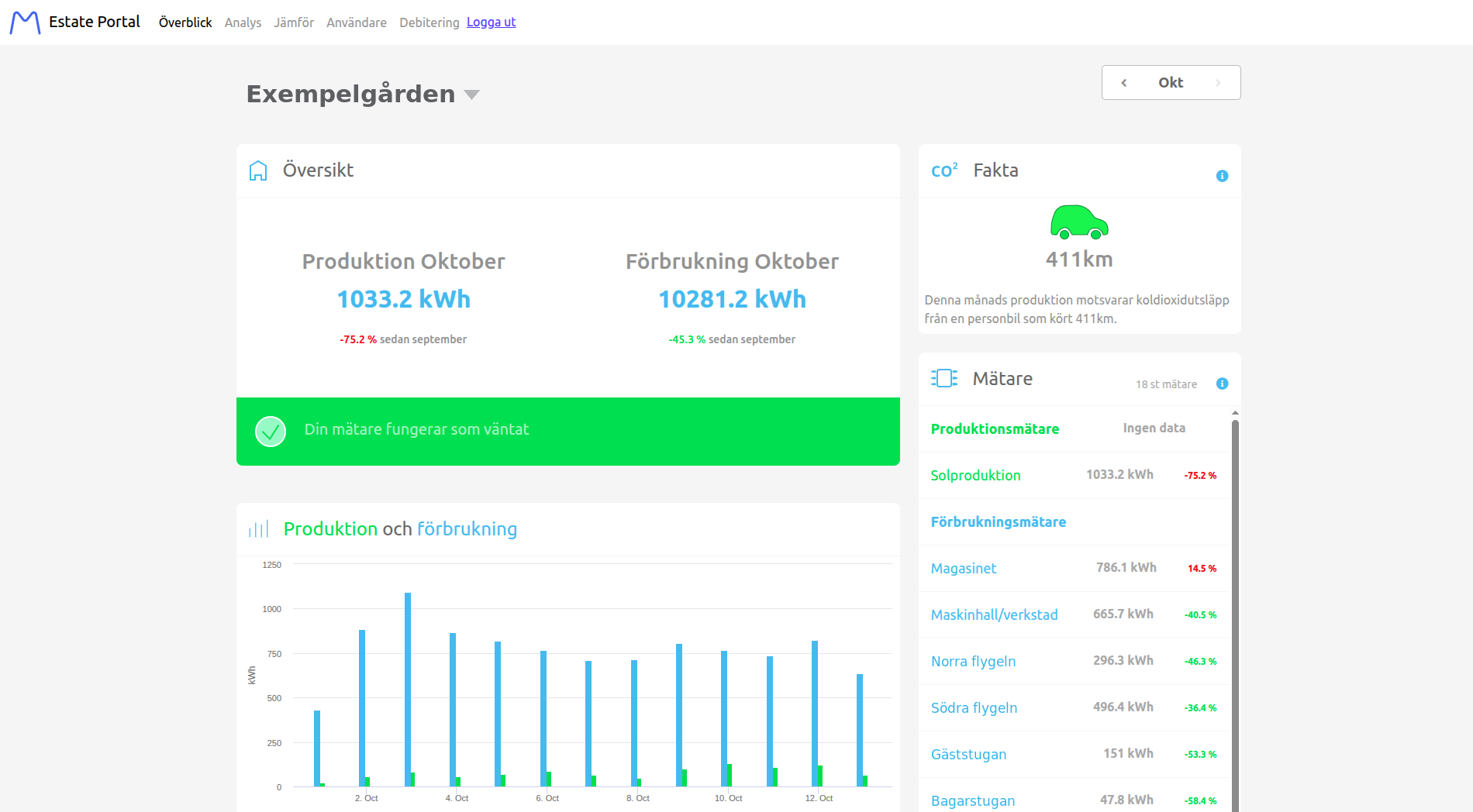1473x812 pixels.
Task: Click the CO2 icon in Fakta panel
Action: click(944, 170)
